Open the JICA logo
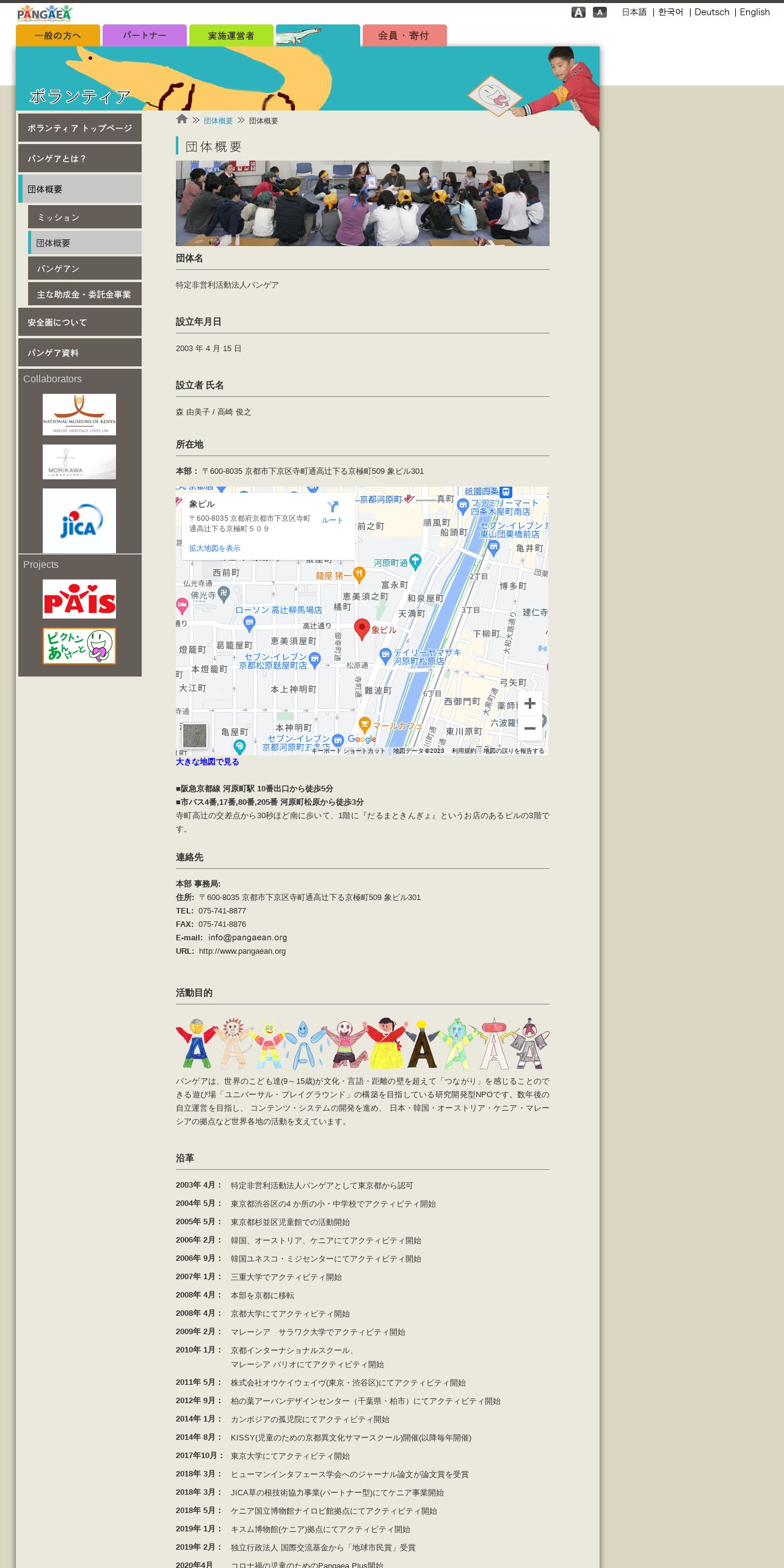 [x=79, y=521]
